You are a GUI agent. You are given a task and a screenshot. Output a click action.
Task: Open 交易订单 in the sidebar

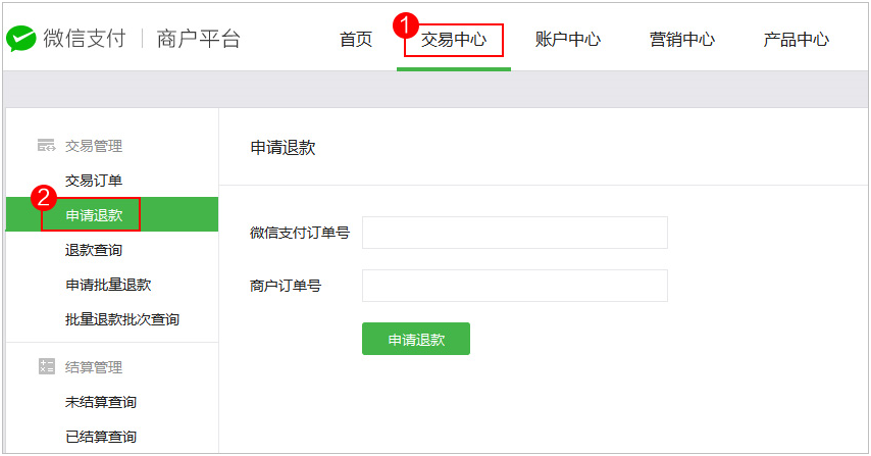tap(94, 180)
